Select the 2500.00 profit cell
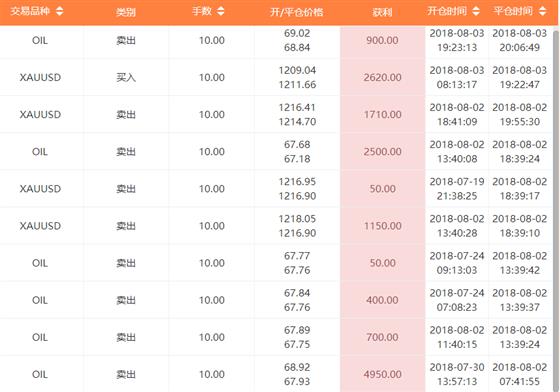The width and height of the screenshot is (560, 392). click(382, 152)
